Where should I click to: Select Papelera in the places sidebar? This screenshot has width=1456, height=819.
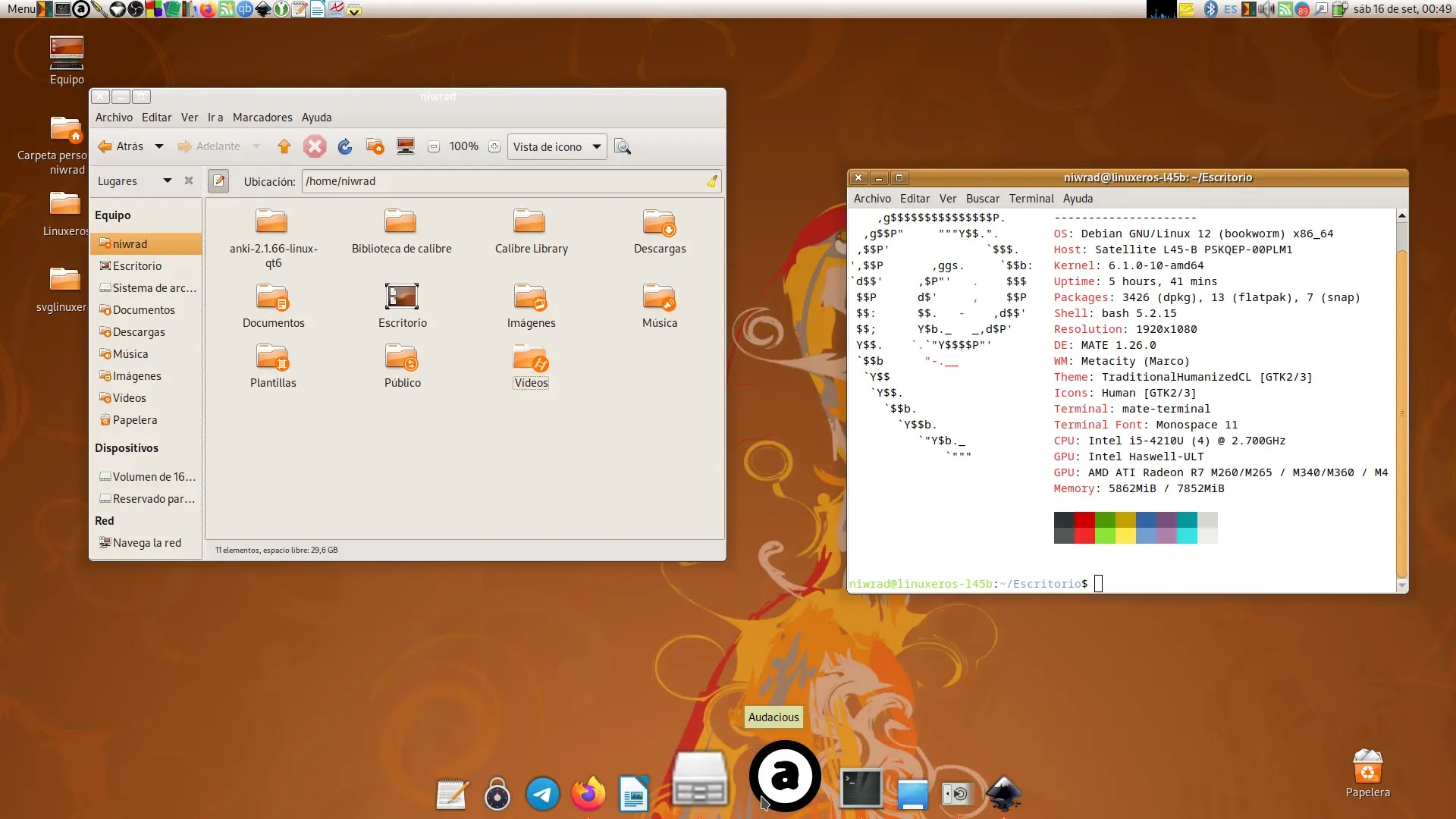pos(146,420)
